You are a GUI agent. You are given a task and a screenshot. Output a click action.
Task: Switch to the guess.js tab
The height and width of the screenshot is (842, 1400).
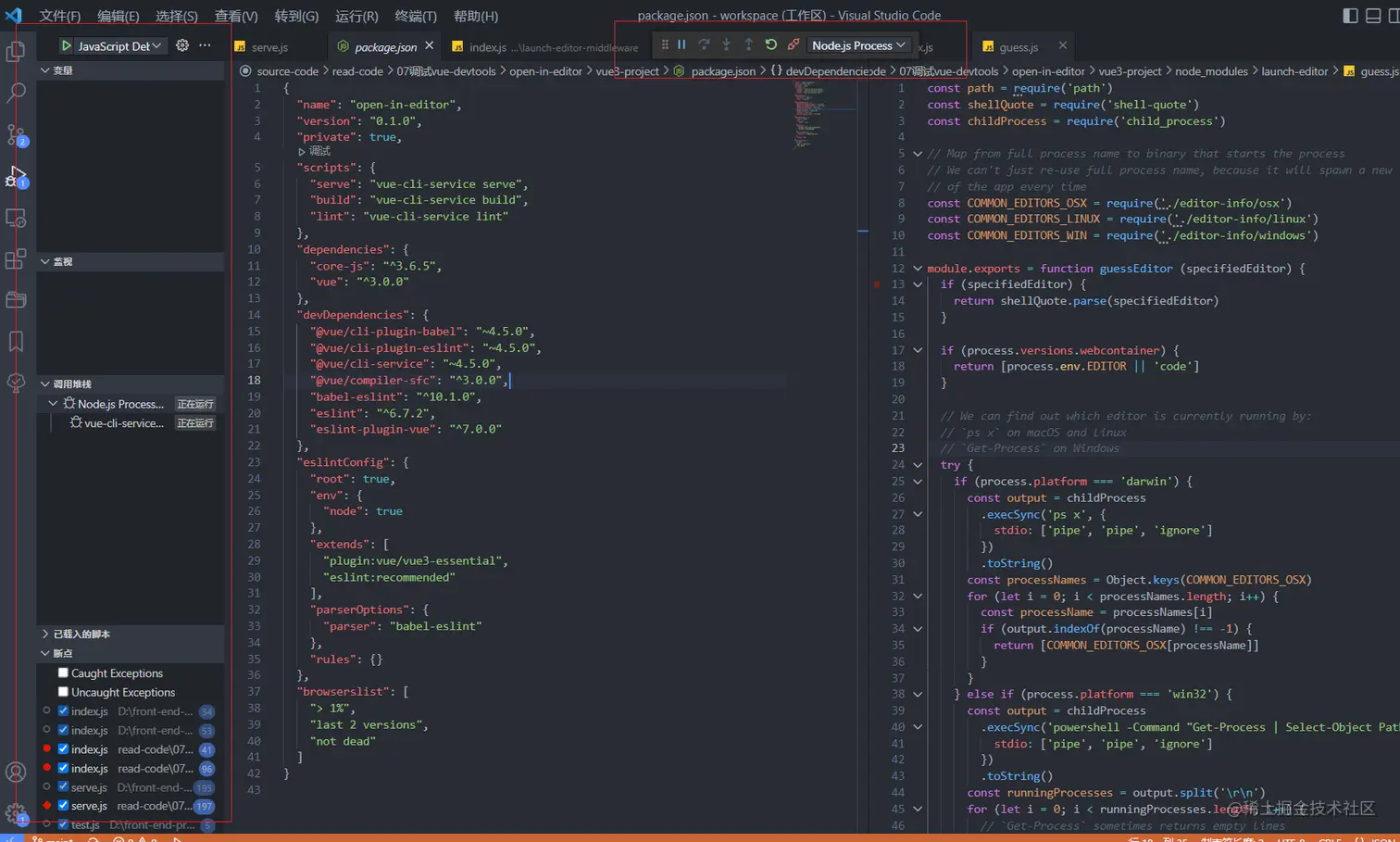[x=1019, y=46]
